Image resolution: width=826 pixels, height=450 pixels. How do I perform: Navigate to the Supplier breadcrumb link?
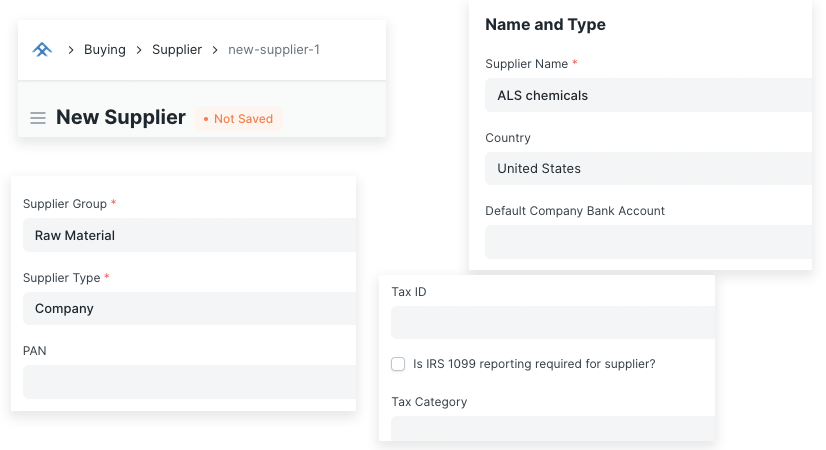coord(177,50)
